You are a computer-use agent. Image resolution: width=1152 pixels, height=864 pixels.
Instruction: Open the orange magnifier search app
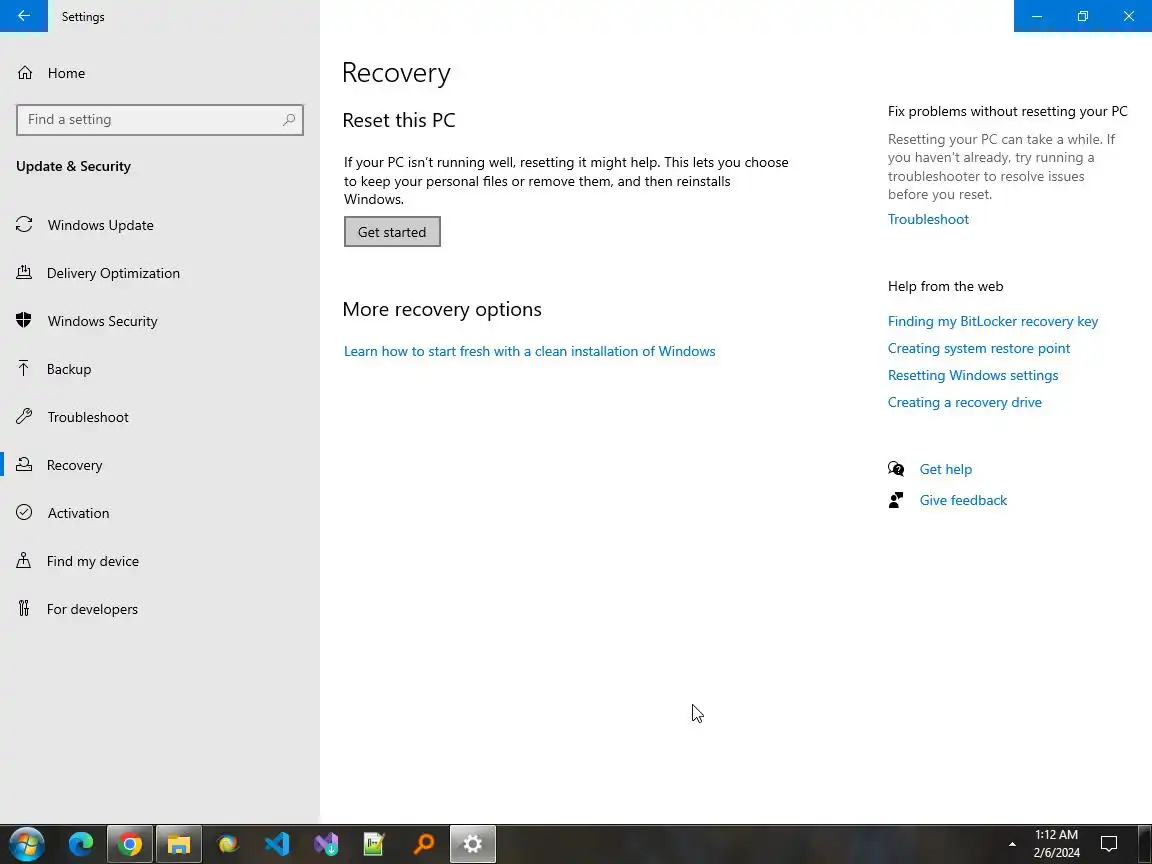[424, 844]
